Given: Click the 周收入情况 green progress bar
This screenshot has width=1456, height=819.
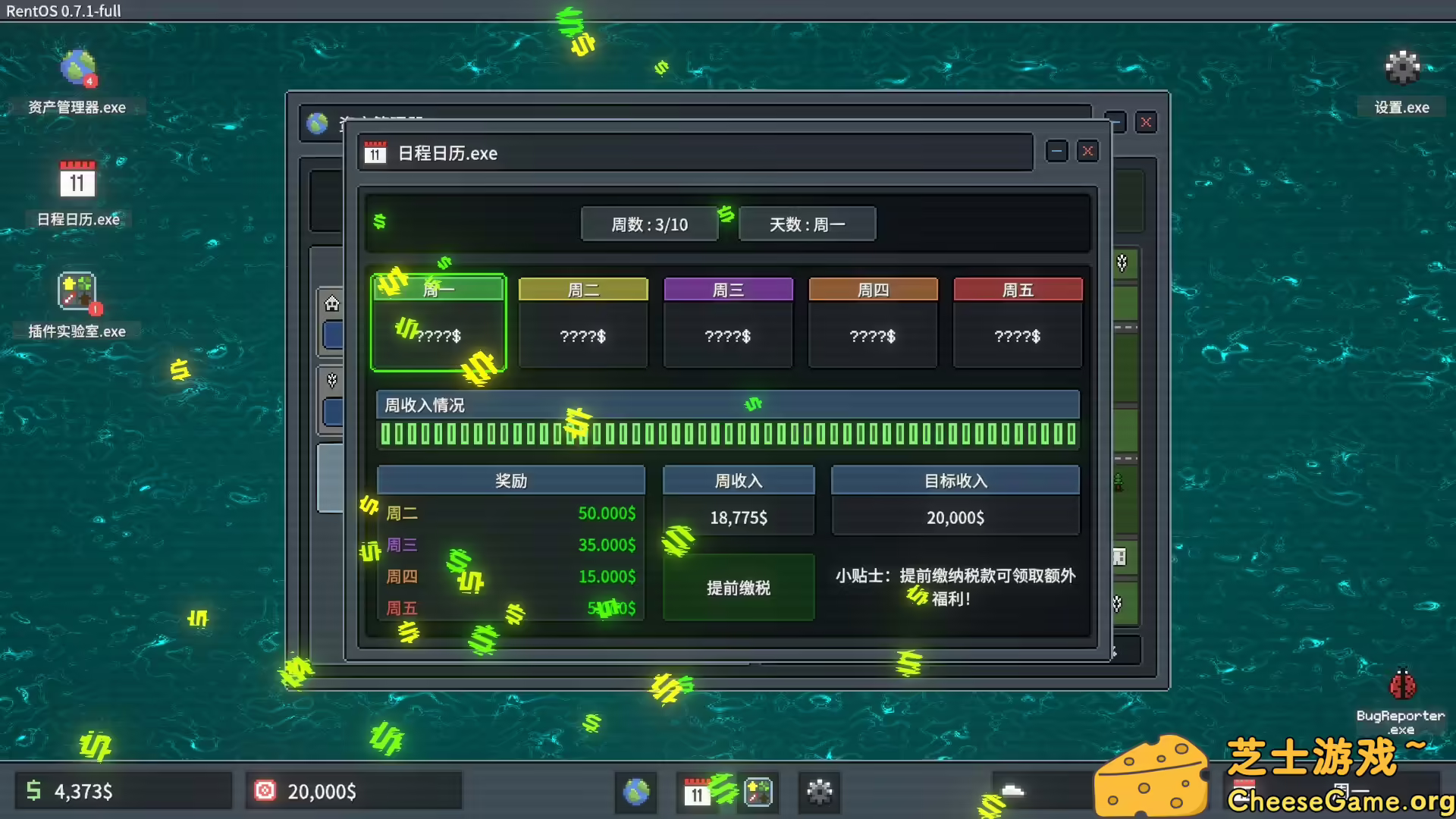Looking at the screenshot, I should pos(728,434).
